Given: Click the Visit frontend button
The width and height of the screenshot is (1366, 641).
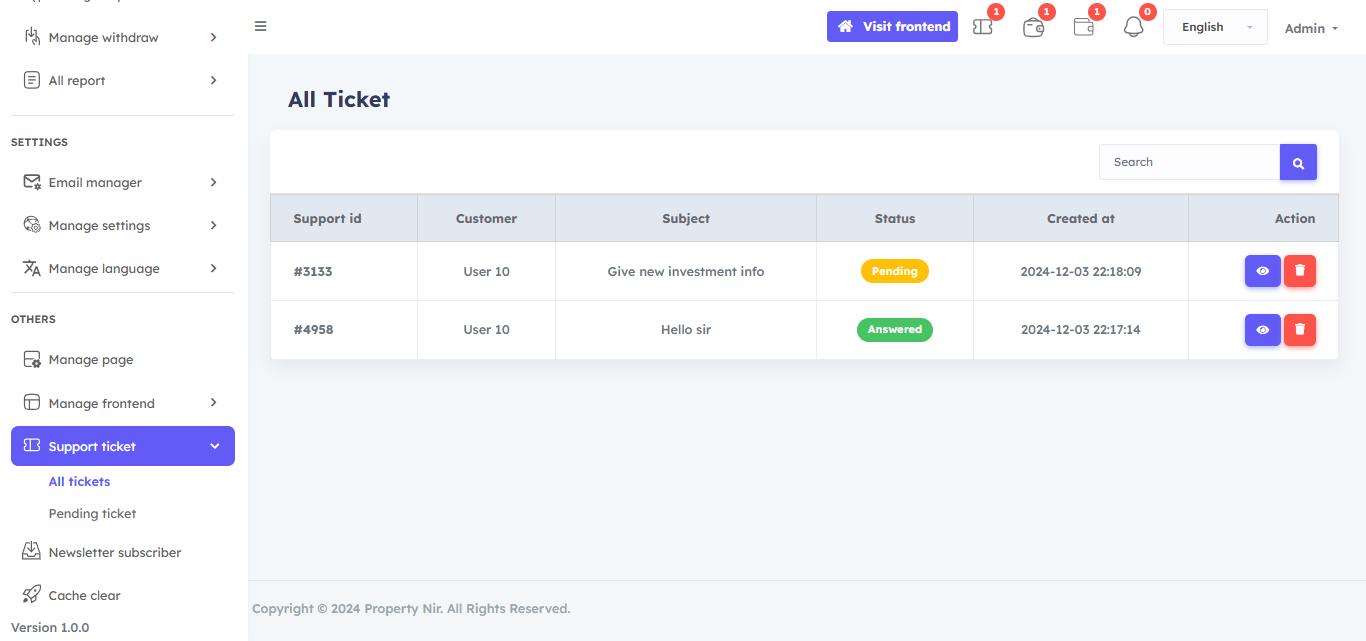Looking at the screenshot, I should [892, 26].
